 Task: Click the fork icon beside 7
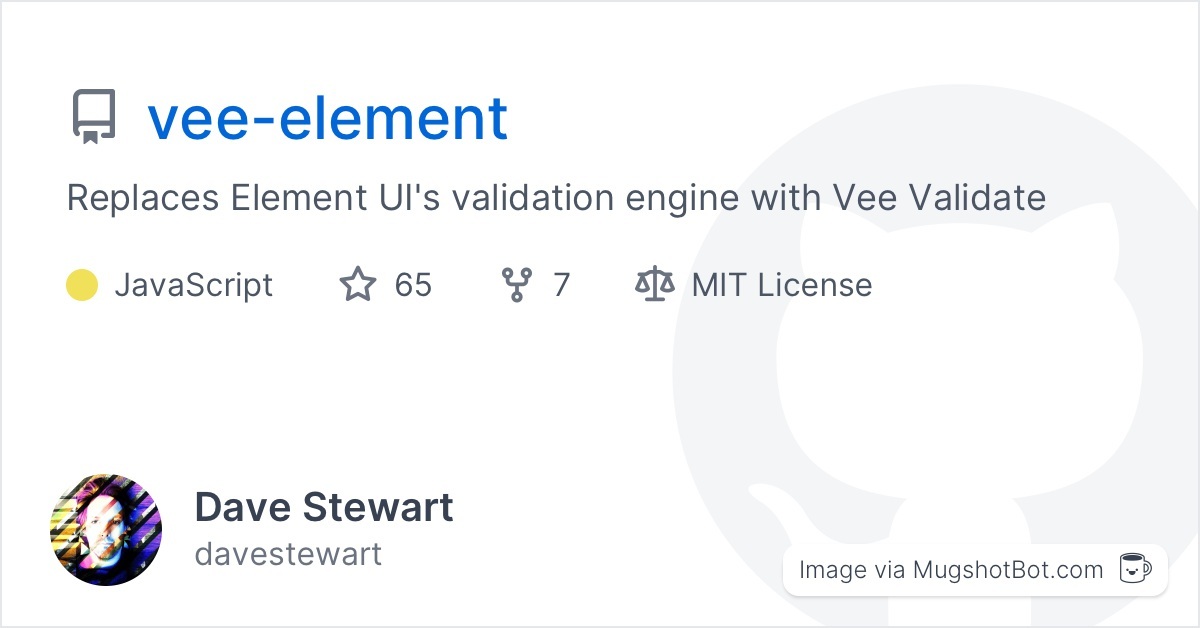[x=517, y=285]
